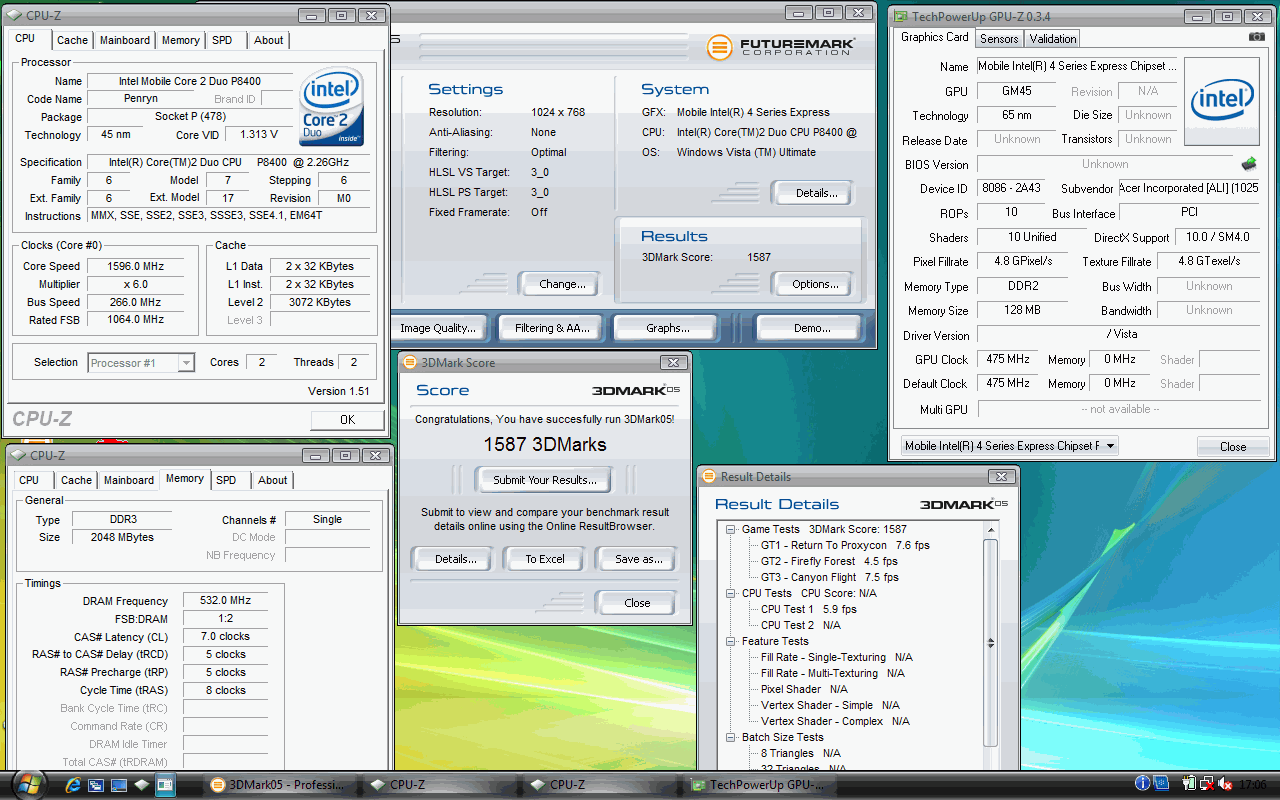Screen dimensions: 1280x800
Task: Open the Filtering & AA options
Action: click(x=552, y=328)
